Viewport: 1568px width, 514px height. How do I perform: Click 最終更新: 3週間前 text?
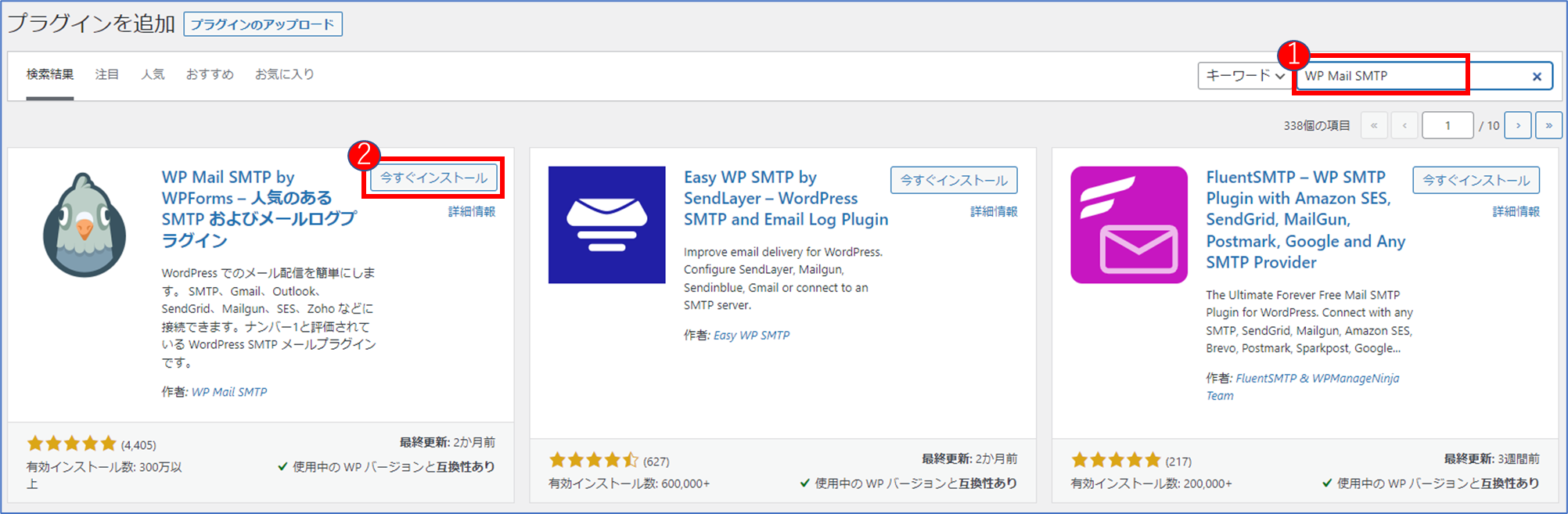(1491, 458)
